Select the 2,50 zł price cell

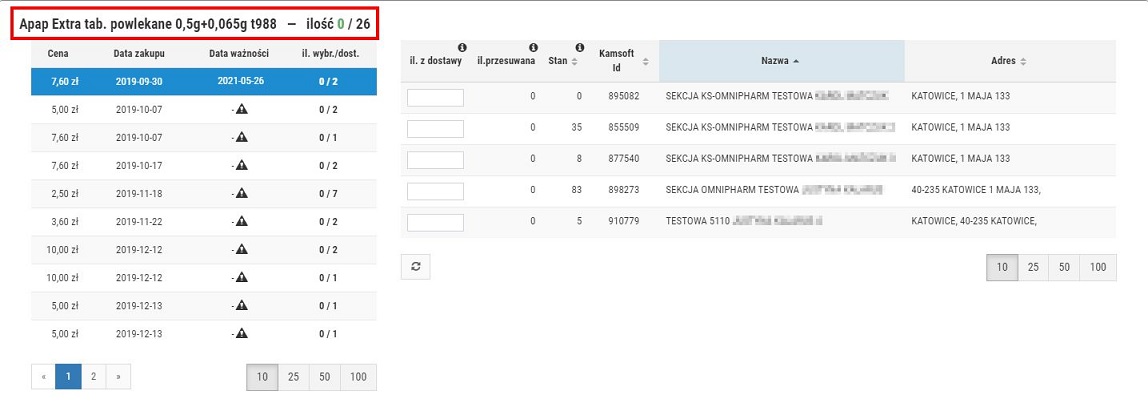tap(64, 194)
